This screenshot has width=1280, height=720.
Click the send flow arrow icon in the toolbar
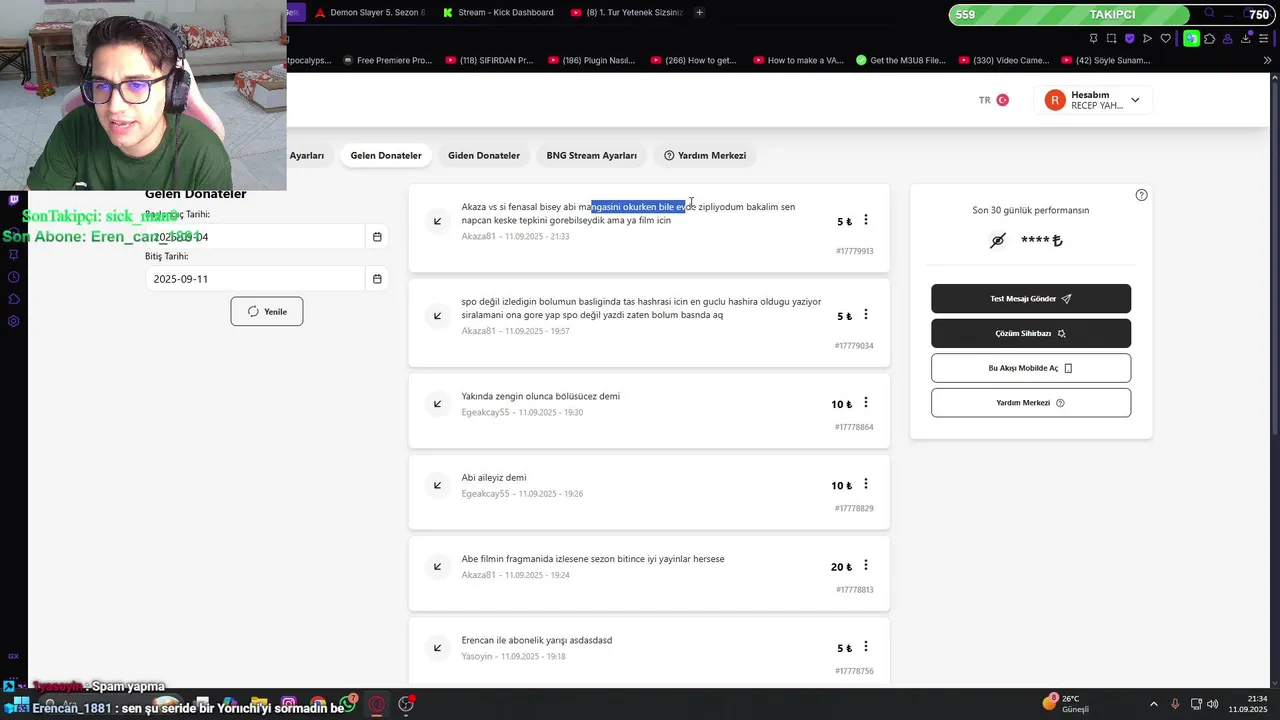tap(1147, 38)
